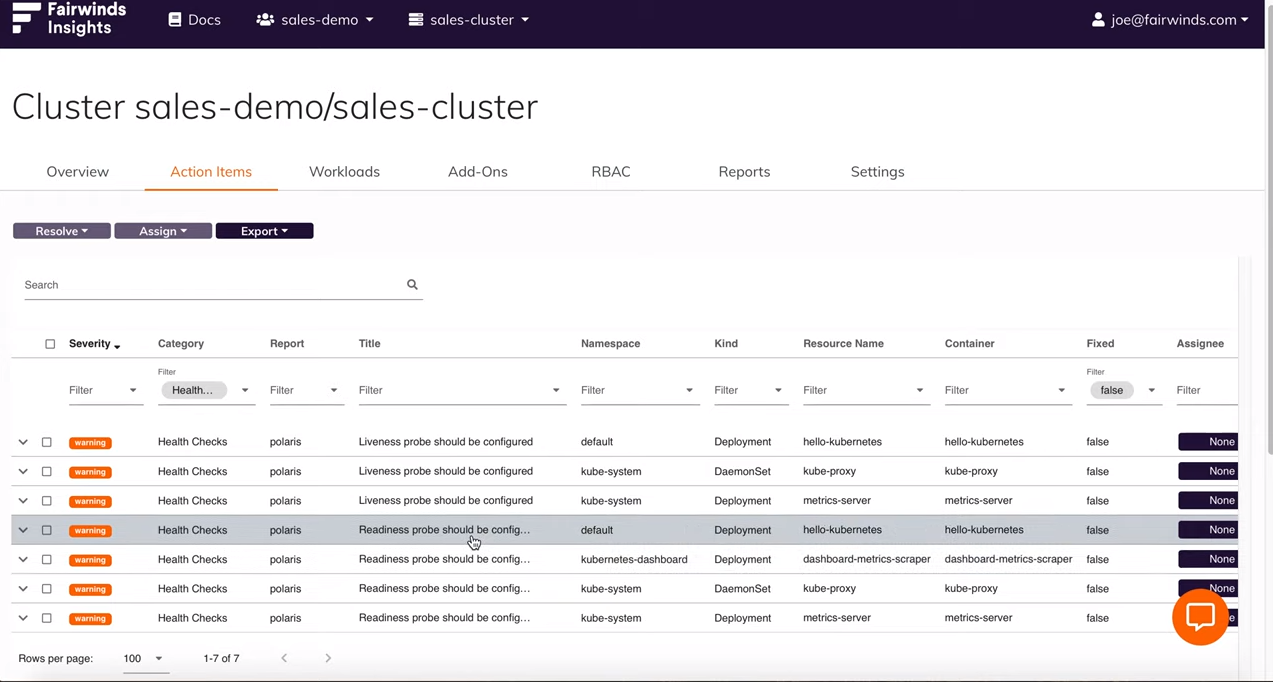
Task: Switch to the Action Items tab
Action: click(x=211, y=172)
